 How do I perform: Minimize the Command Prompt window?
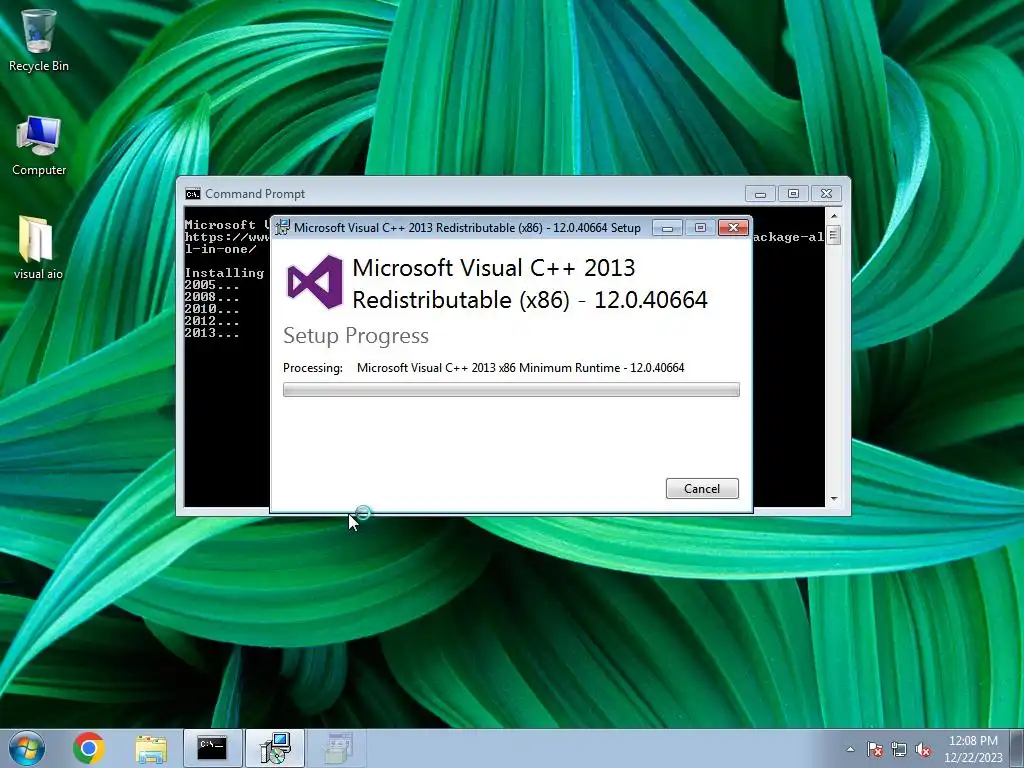[x=760, y=194]
